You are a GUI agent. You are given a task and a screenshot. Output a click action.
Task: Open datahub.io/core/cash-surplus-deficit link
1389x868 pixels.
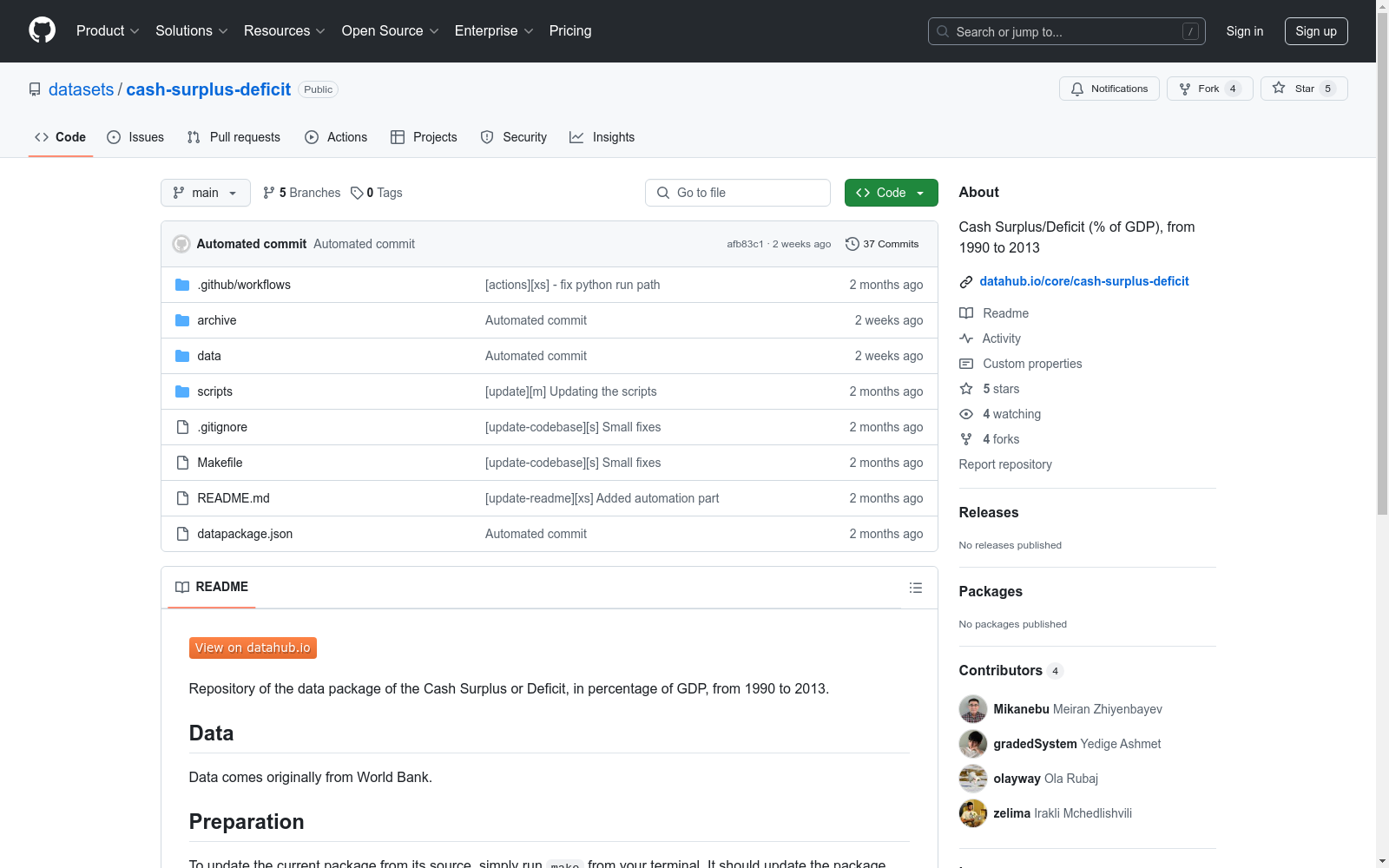click(x=1084, y=281)
